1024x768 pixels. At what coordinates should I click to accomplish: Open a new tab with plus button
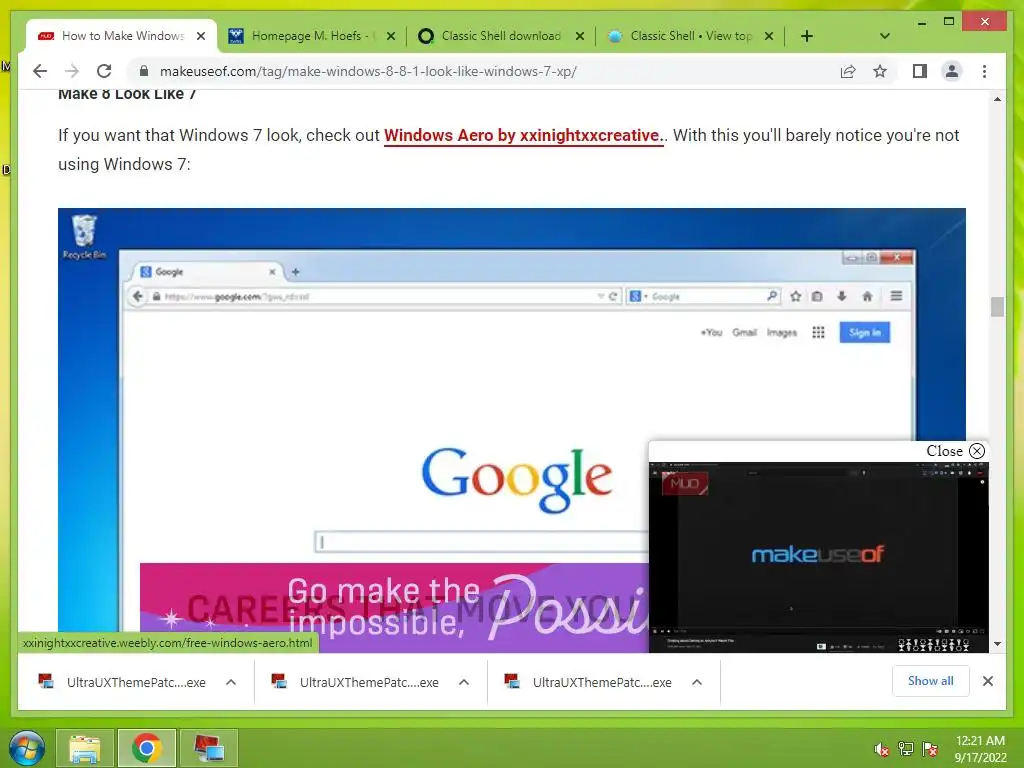point(807,36)
